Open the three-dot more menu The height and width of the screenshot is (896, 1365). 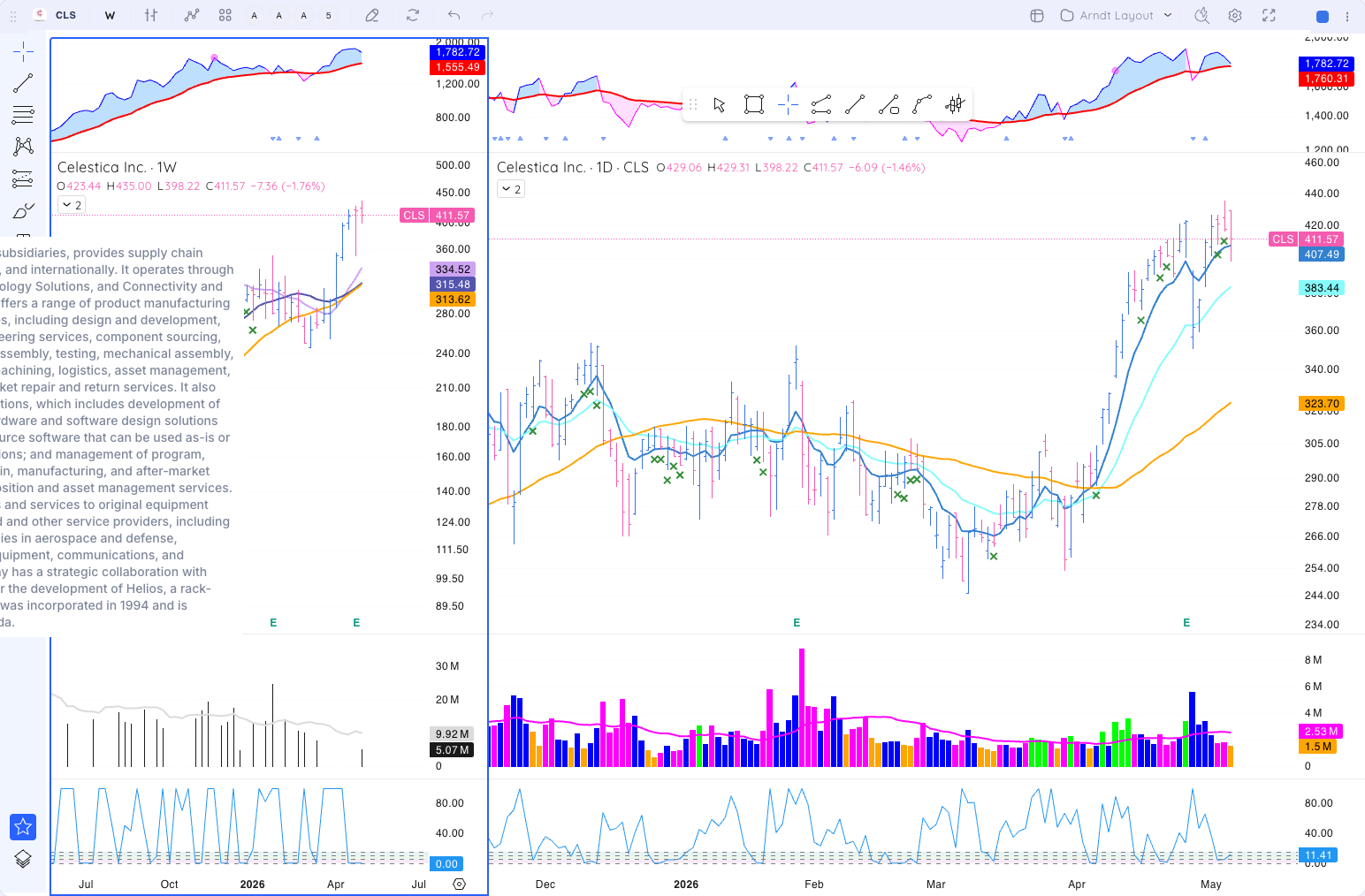[x=1347, y=16]
